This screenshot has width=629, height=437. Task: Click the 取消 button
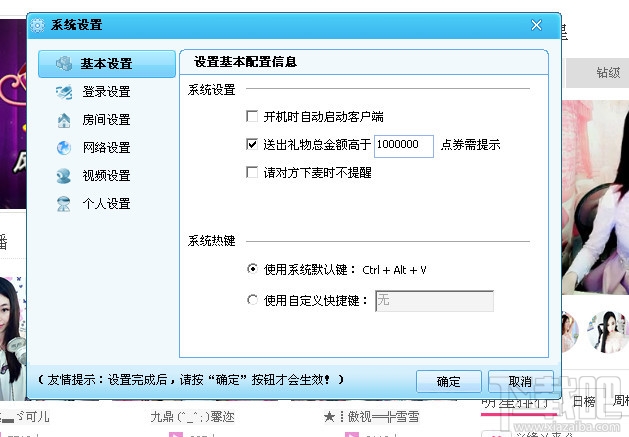pos(520,381)
